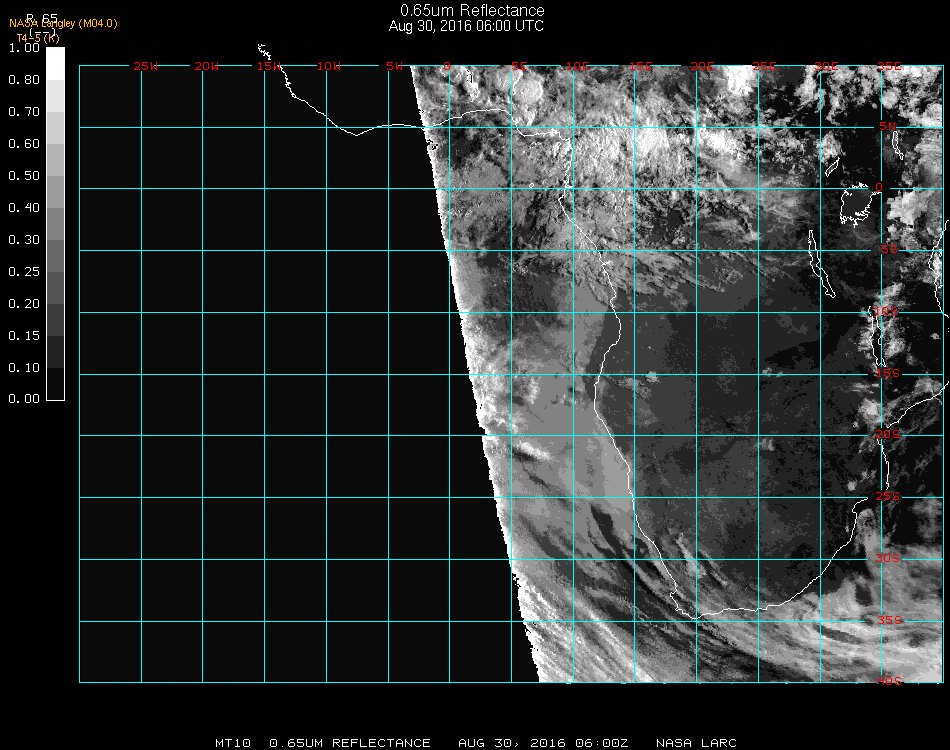
Task: Click the '0.65um Reflectance' title text
Action: pyautogui.click(x=472, y=11)
